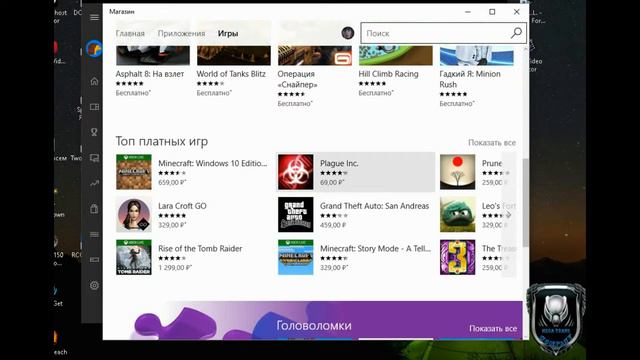Open Achievements trophy icon in Xbox sidebar

94,132
